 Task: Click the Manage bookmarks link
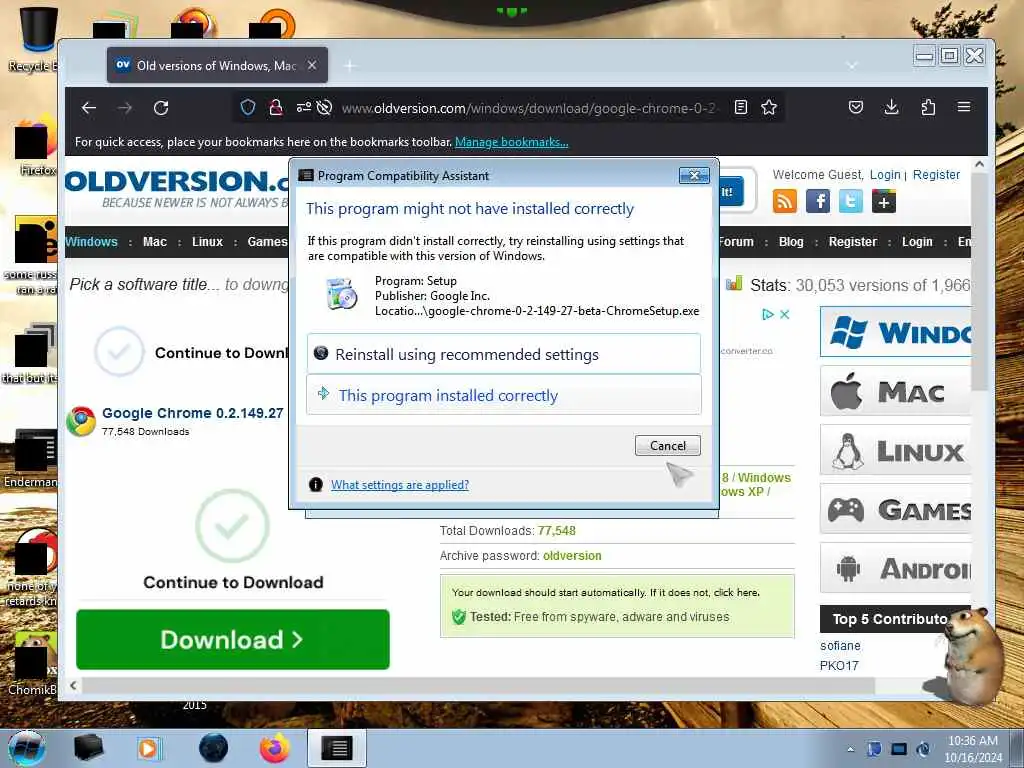[x=511, y=142]
